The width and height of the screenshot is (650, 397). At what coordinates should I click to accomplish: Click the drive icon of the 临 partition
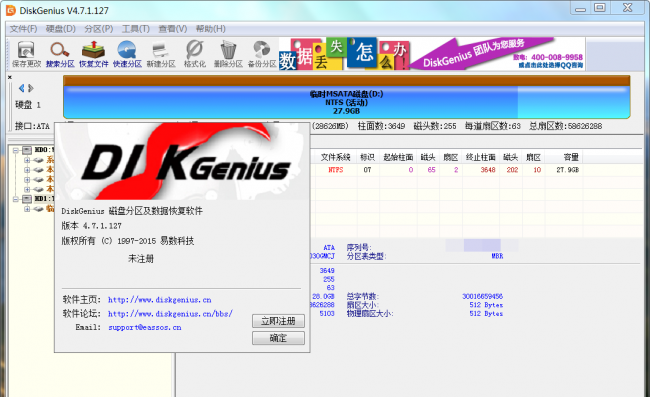point(39,209)
